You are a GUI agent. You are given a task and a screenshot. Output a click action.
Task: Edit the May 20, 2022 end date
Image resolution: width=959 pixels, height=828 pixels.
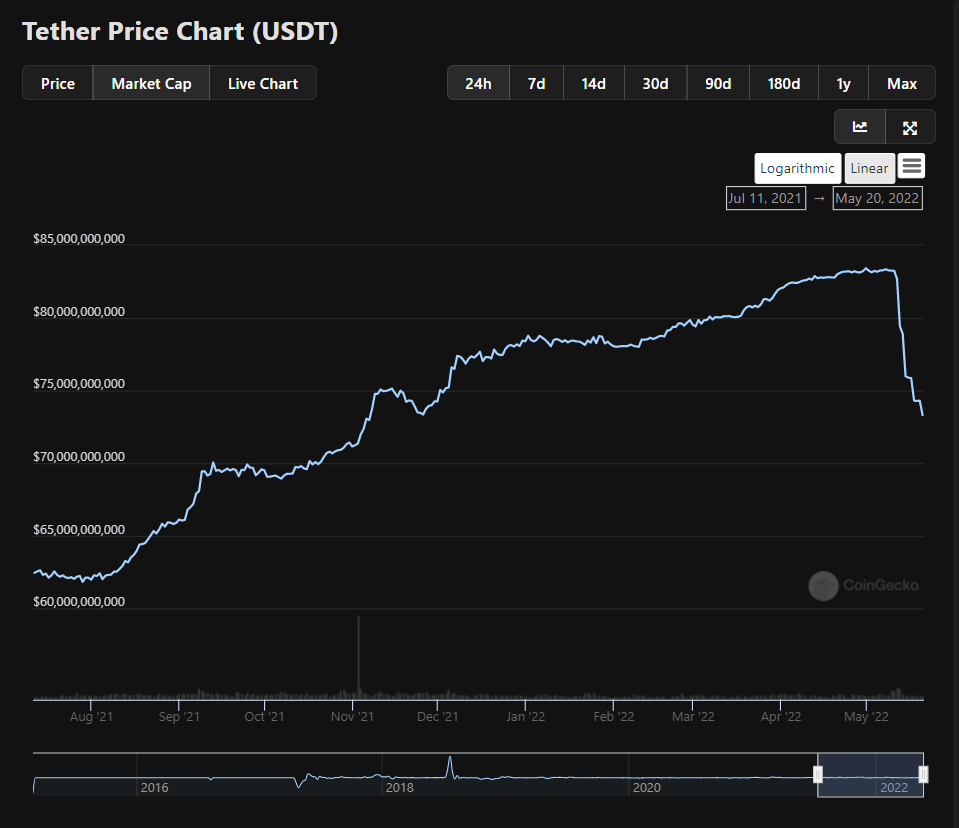coord(877,198)
